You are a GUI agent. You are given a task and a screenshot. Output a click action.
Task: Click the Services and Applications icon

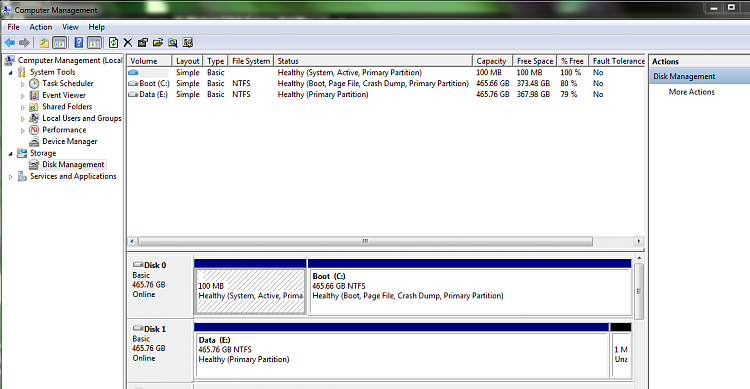[22, 177]
